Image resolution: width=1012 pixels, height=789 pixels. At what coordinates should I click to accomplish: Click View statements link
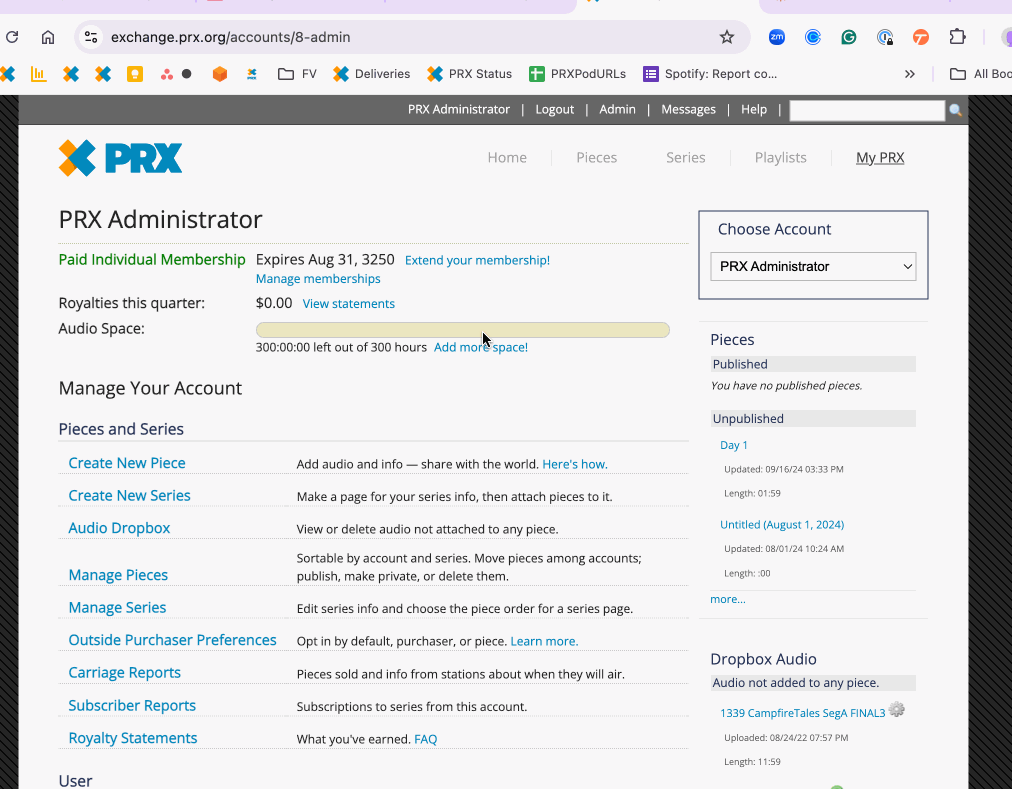click(349, 303)
